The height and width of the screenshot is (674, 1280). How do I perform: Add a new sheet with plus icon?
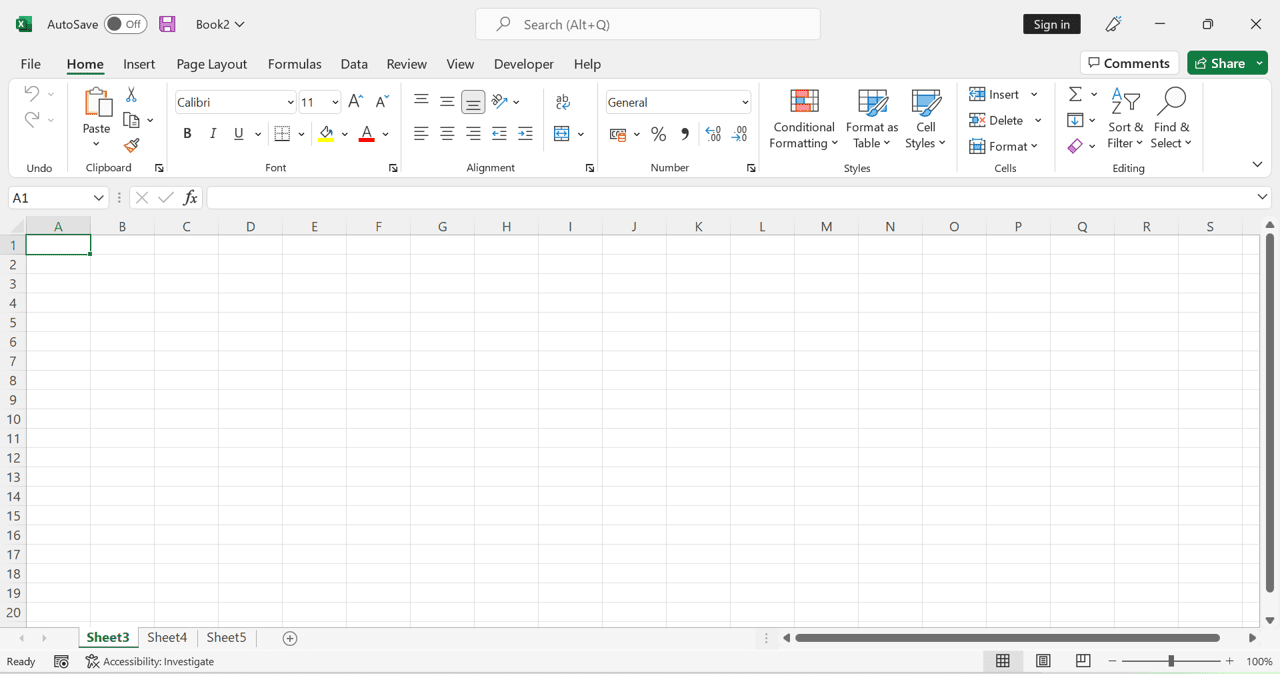coord(290,638)
